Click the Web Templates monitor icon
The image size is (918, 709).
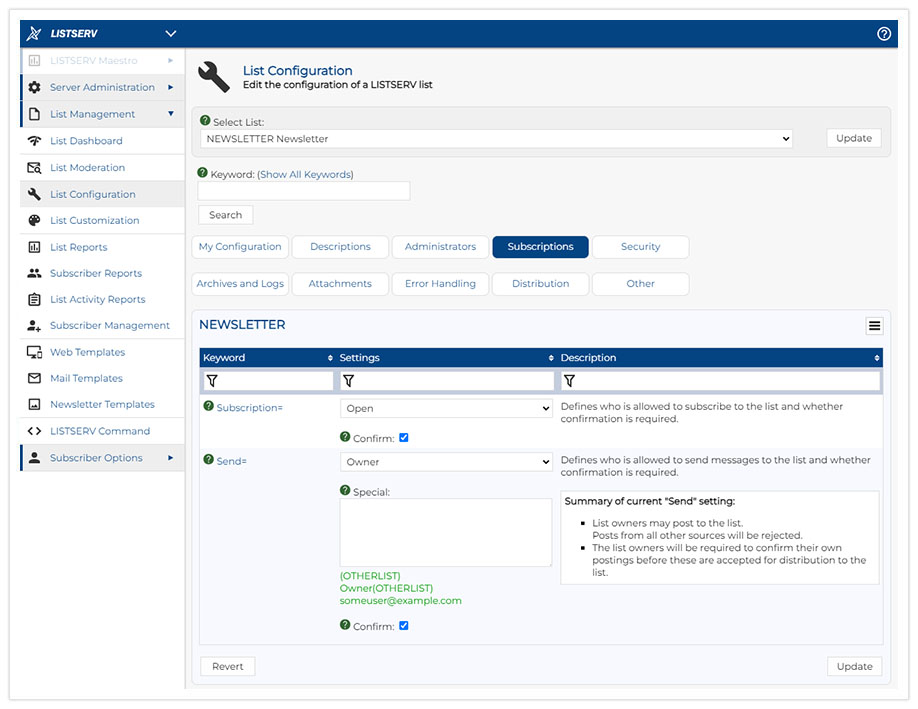tap(35, 352)
